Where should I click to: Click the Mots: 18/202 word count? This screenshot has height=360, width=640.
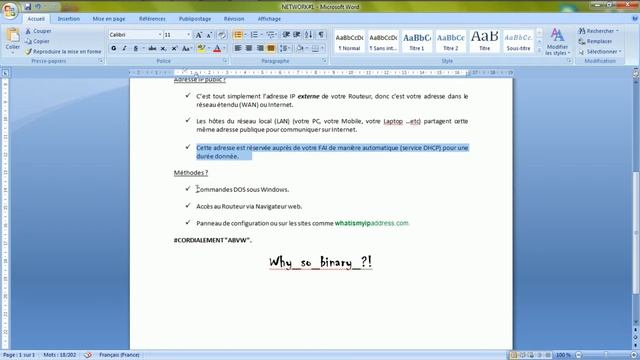pos(60,355)
